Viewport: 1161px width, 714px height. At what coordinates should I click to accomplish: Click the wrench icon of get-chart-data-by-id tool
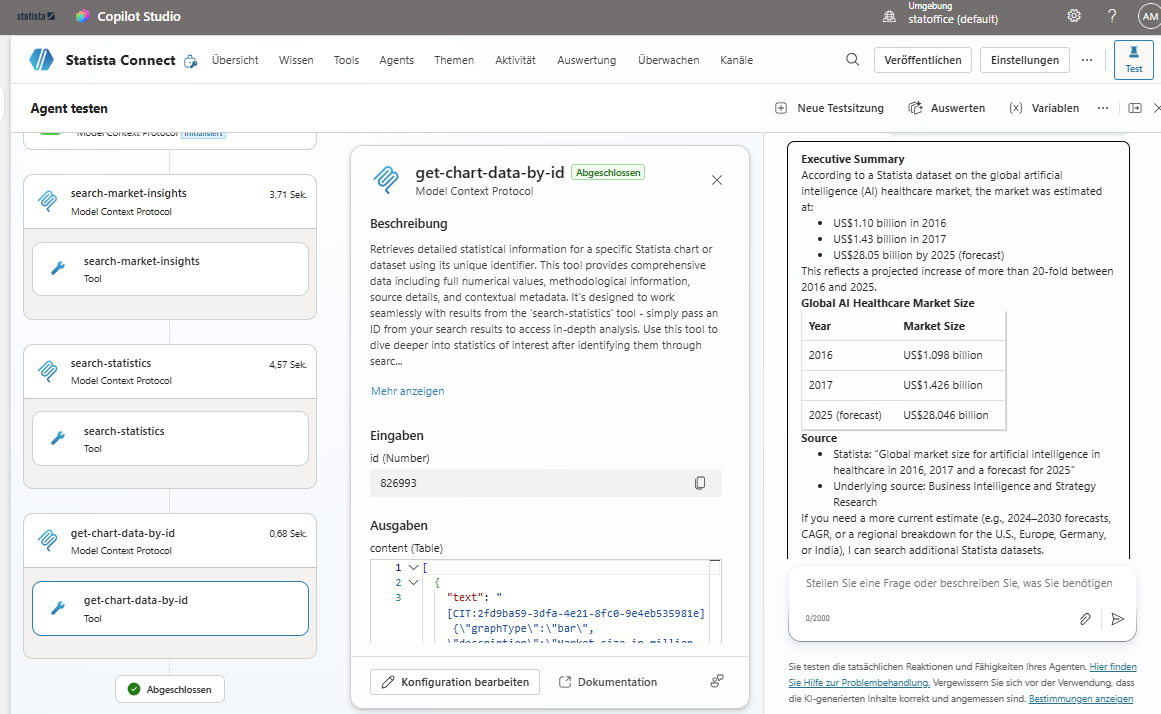click(x=58, y=608)
